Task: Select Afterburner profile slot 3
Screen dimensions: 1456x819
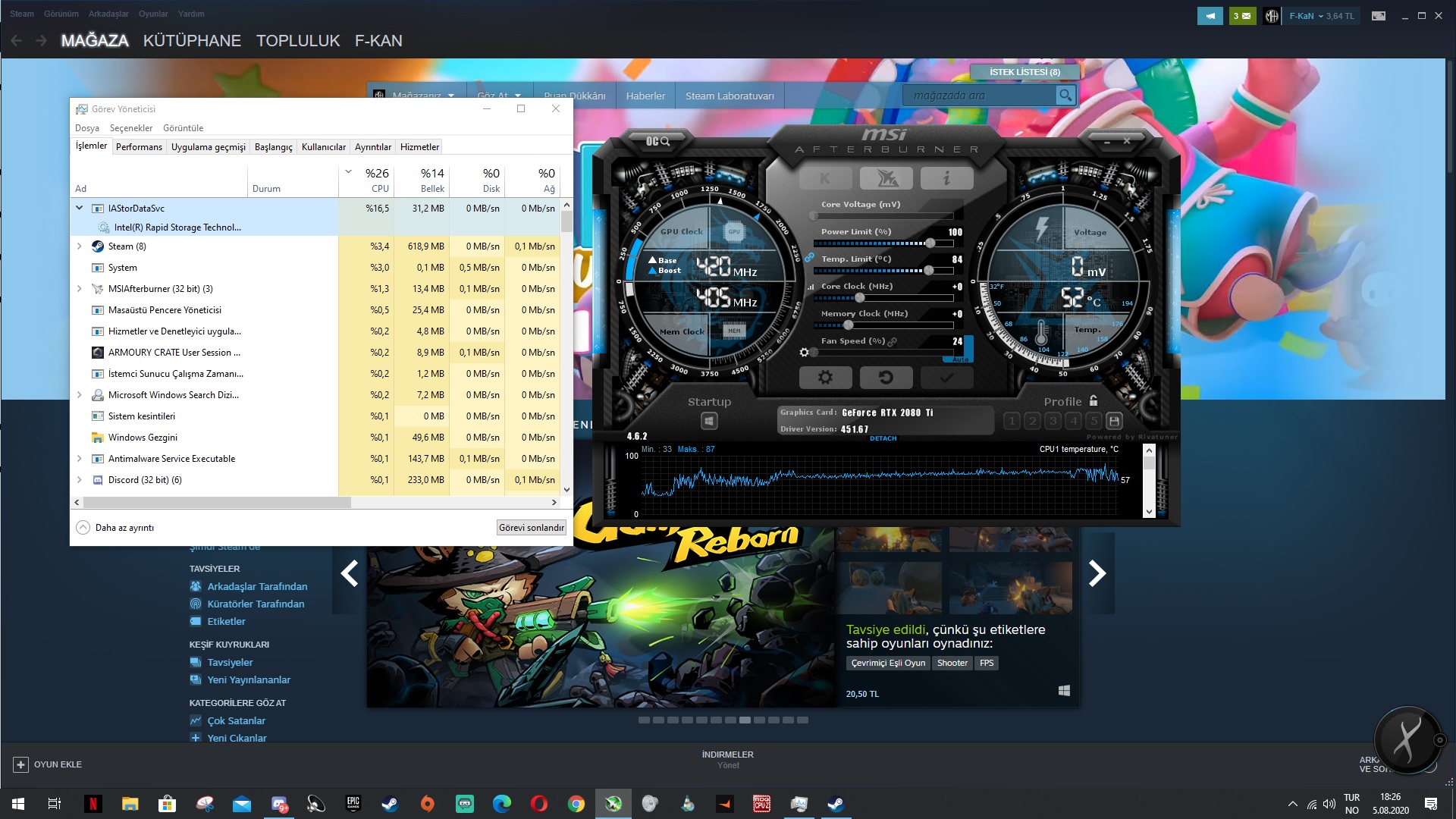Action: [1053, 421]
